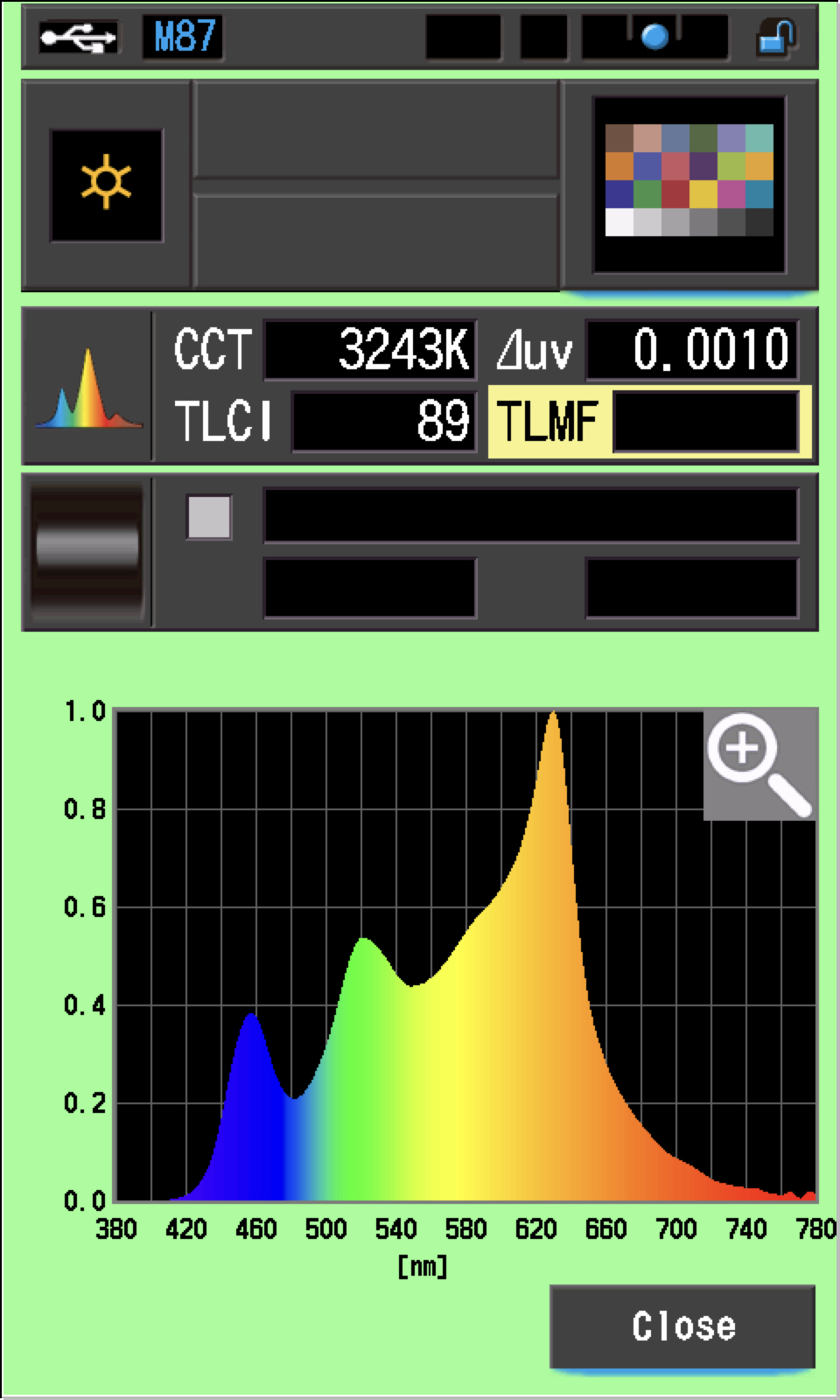
Task: Toggle the gray square checkbox
Action: point(209,516)
